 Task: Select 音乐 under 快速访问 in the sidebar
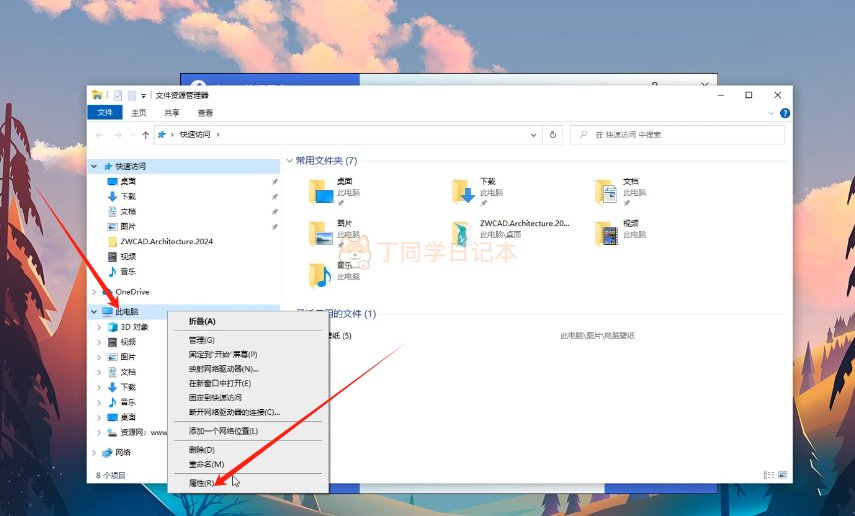tap(128, 271)
